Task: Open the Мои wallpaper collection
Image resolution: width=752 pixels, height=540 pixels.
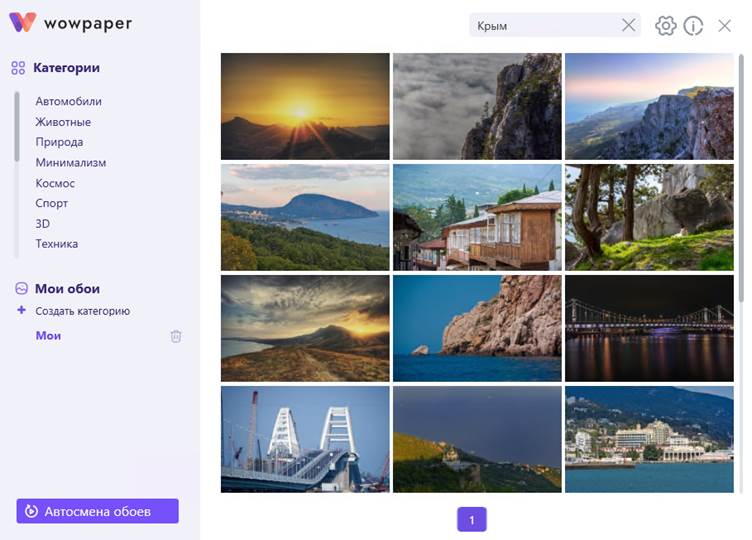Action: click(x=48, y=336)
